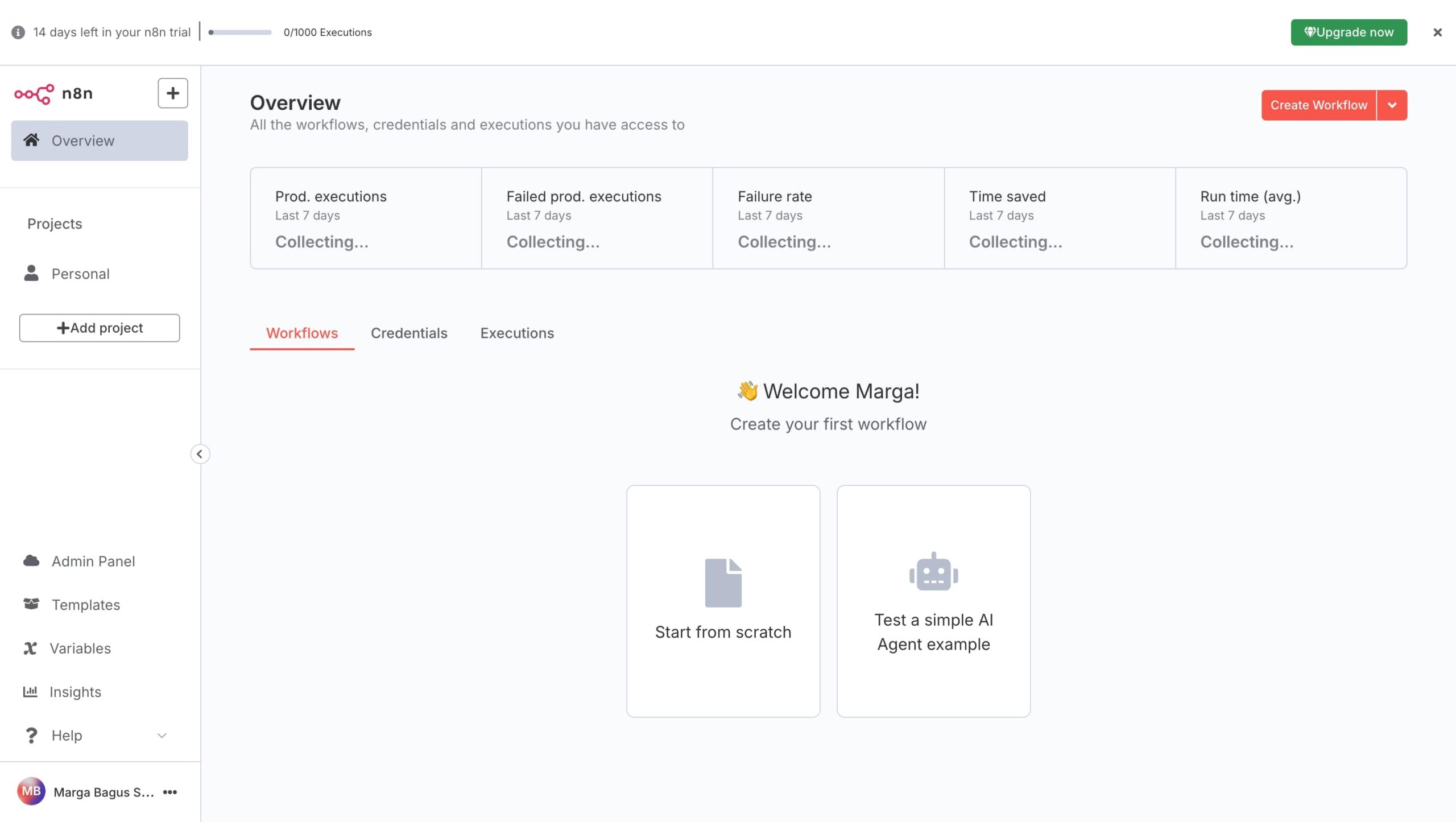Click the executions progress bar

[239, 32]
